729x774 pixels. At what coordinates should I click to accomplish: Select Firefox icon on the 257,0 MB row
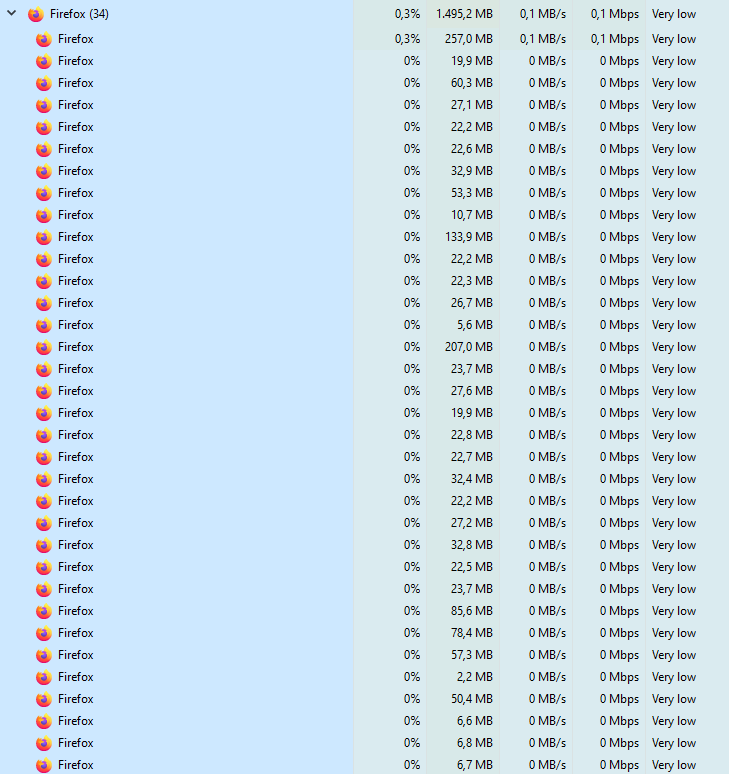[x=44, y=39]
